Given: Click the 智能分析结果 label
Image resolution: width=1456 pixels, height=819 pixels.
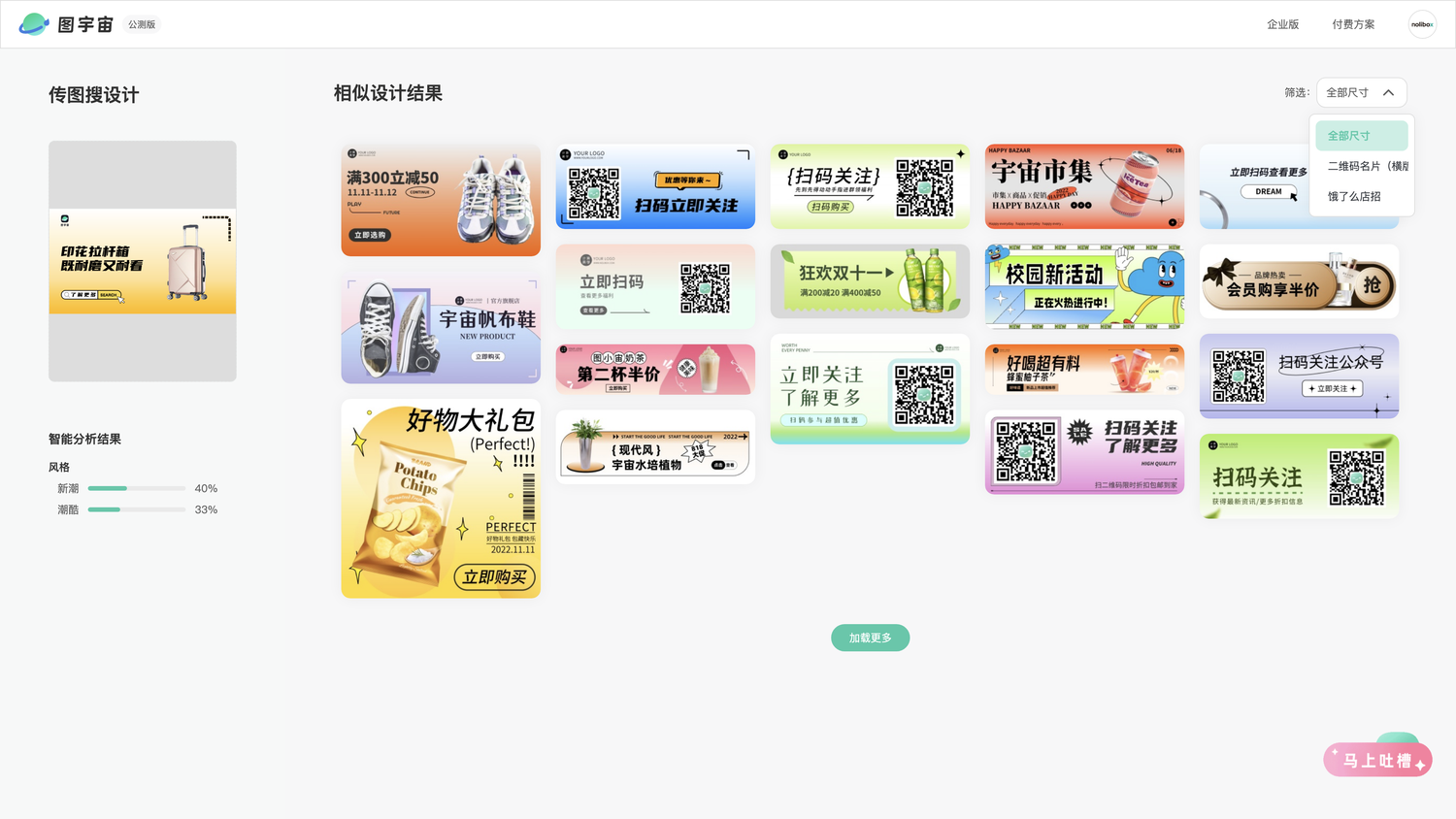Looking at the screenshot, I should [85, 439].
